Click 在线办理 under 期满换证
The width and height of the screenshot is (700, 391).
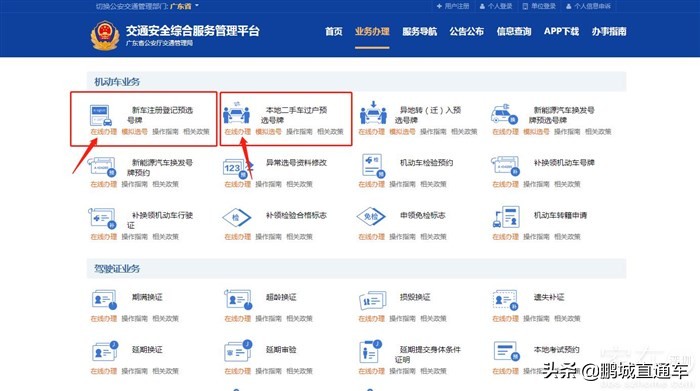click(104, 318)
